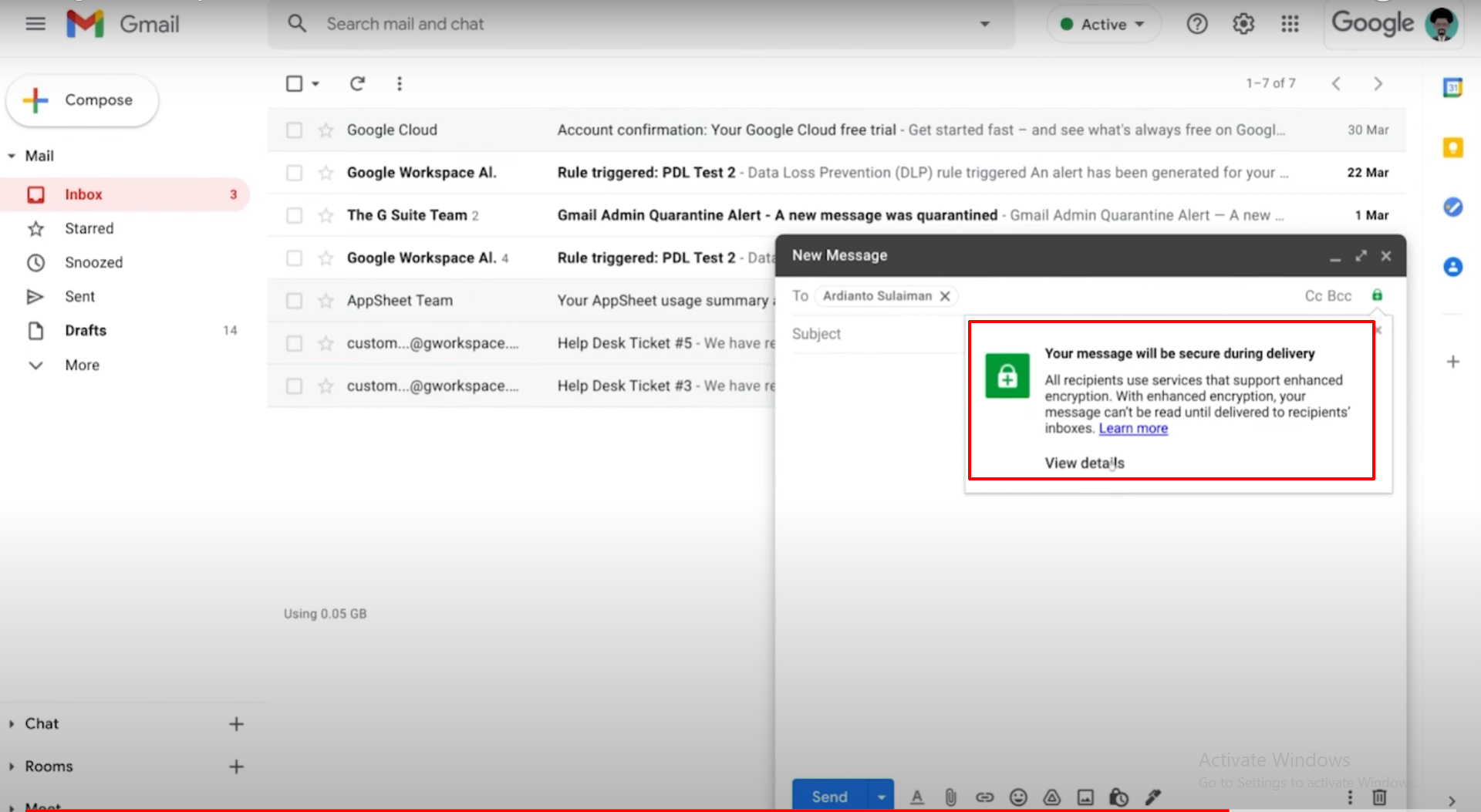Open the main hamburger menu
The image size is (1481, 812).
[x=35, y=23]
